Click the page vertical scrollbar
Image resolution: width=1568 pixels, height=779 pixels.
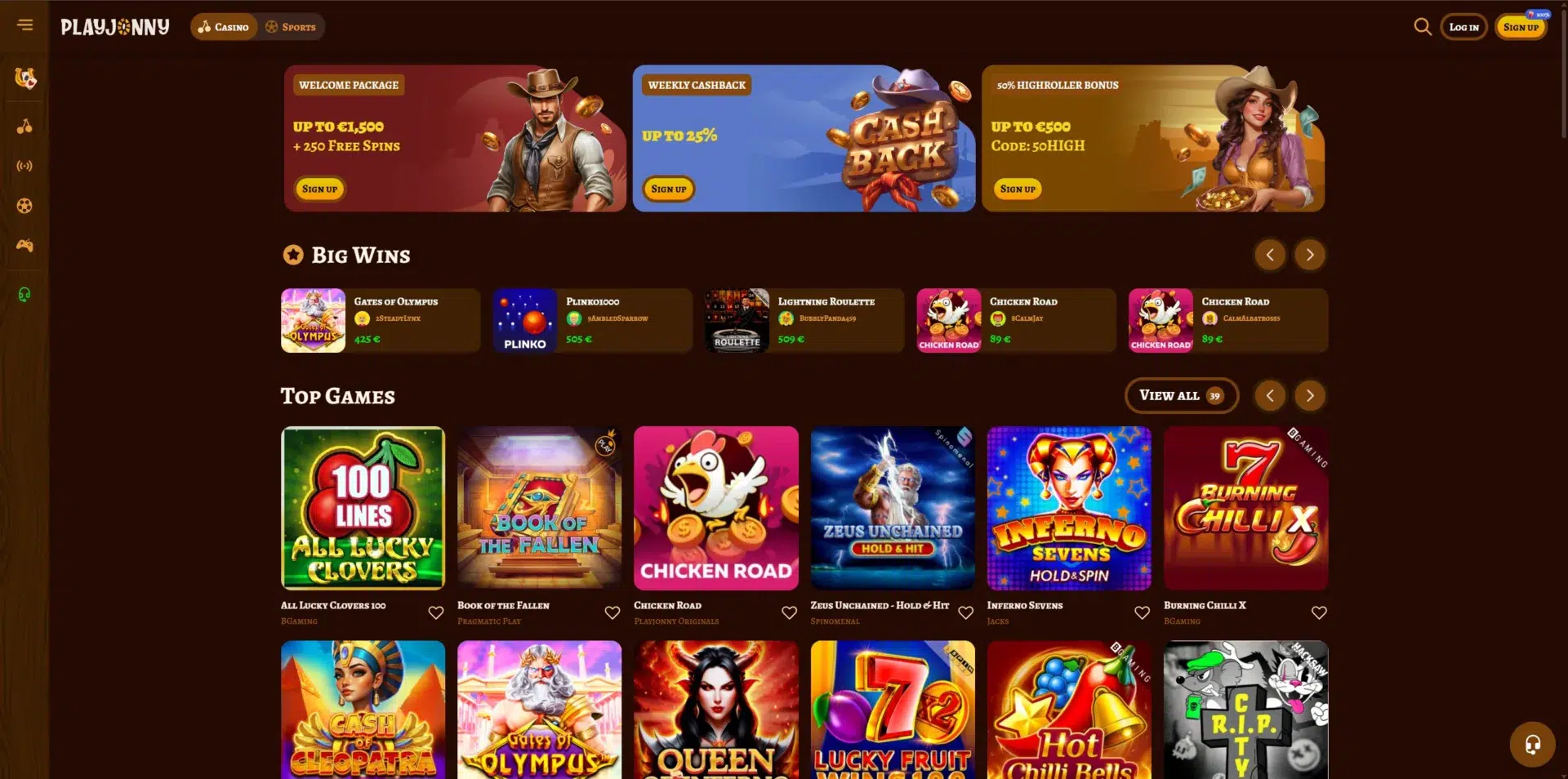[1563, 72]
